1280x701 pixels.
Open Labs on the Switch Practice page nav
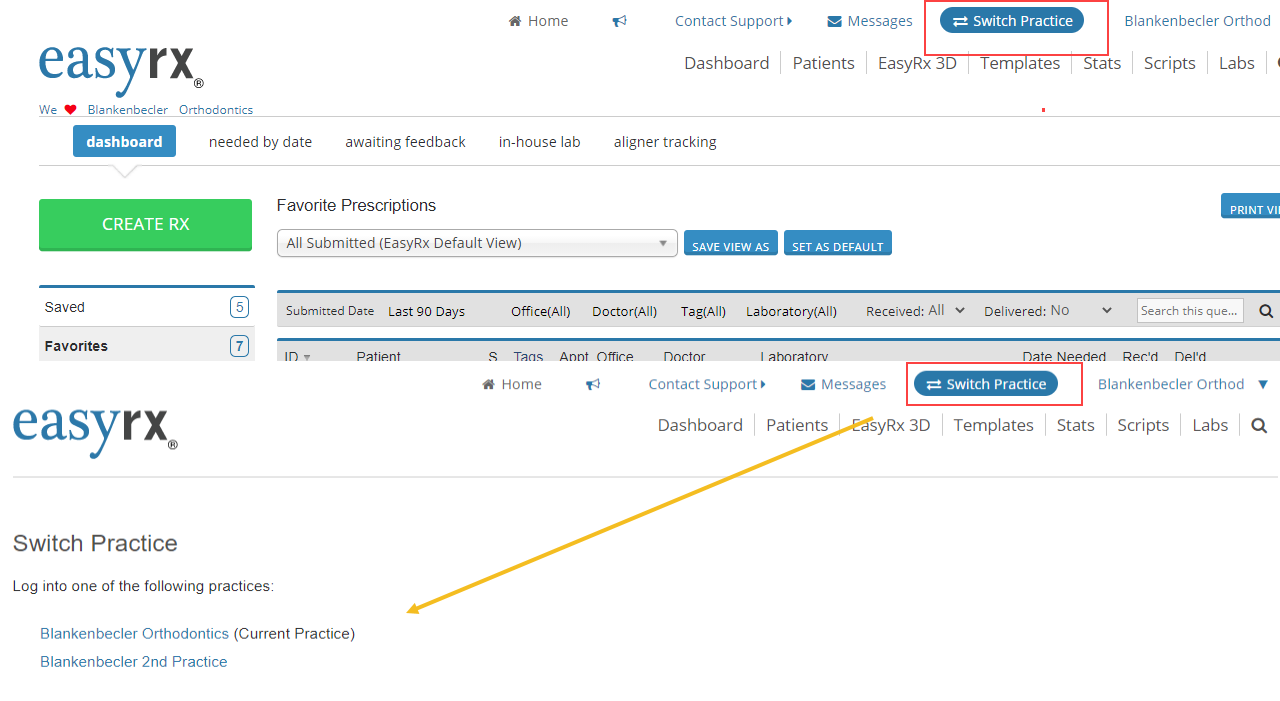[1210, 425]
